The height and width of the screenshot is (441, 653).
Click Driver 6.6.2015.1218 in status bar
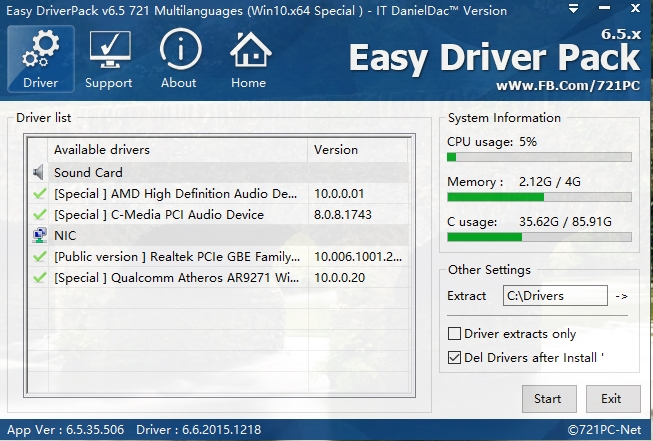point(199,430)
